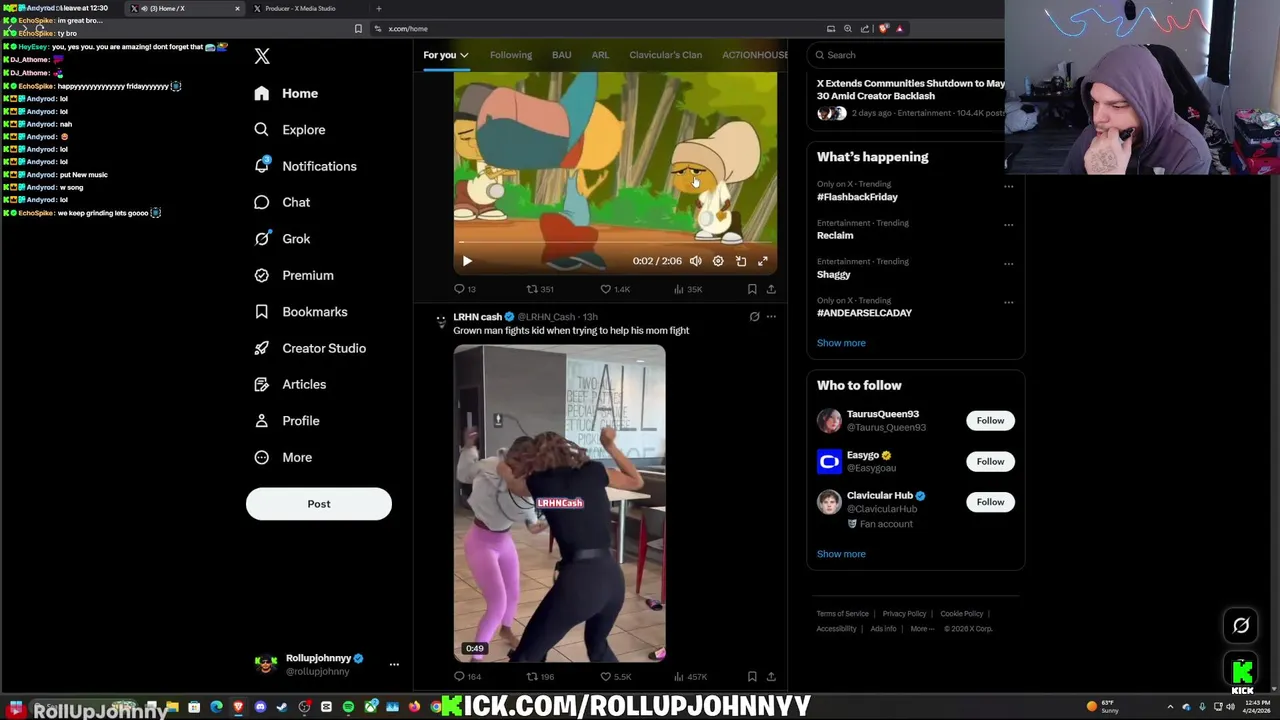Follow Easygo account
1280x720 pixels.
(990, 462)
